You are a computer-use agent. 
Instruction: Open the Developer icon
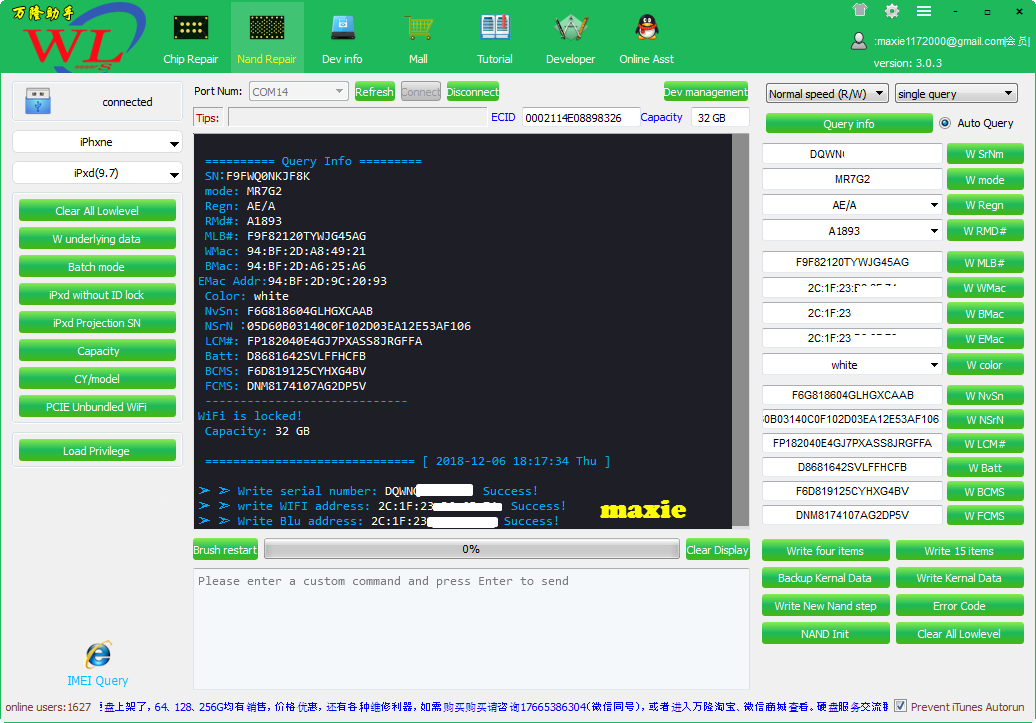[571, 28]
